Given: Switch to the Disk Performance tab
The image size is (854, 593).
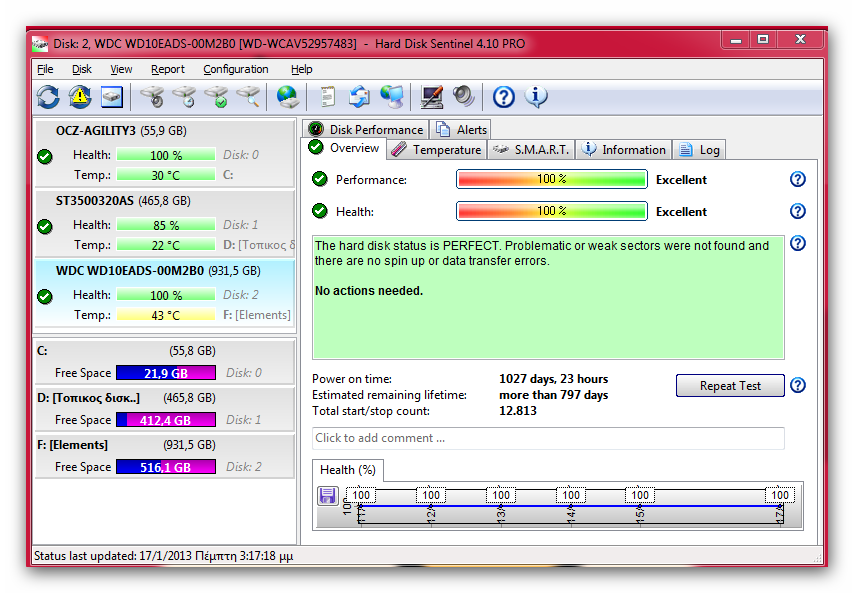Looking at the screenshot, I should point(366,130).
